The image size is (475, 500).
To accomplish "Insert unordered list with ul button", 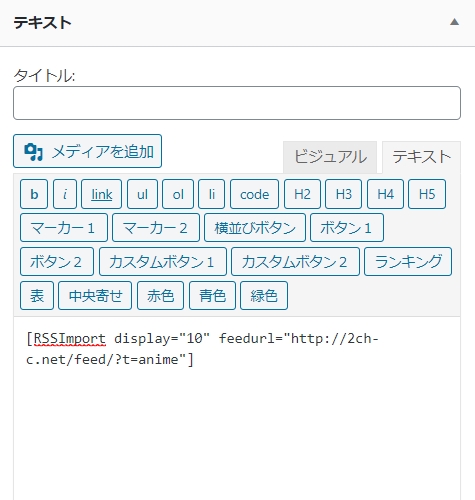I will [x=142, y=194].
